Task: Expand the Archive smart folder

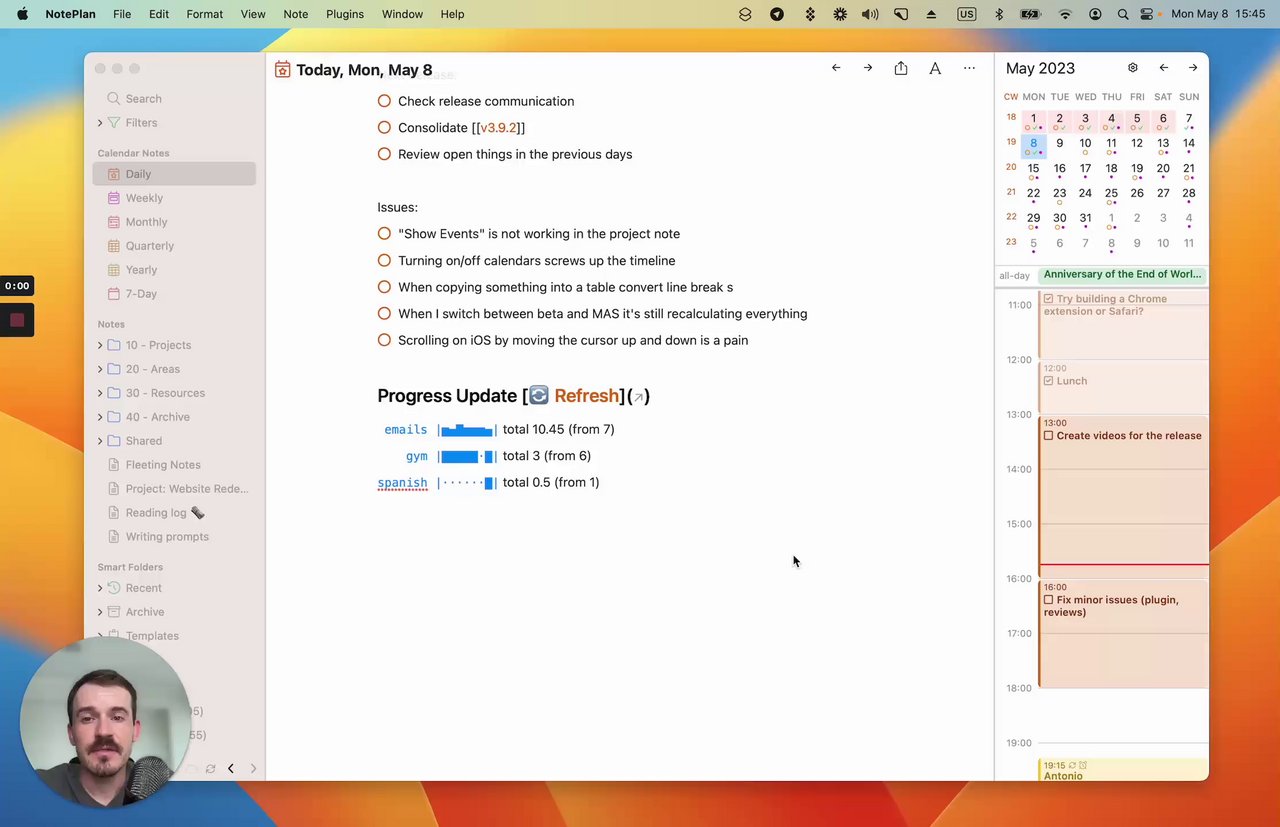Action: pyautogui.click(x=100, y=612)
